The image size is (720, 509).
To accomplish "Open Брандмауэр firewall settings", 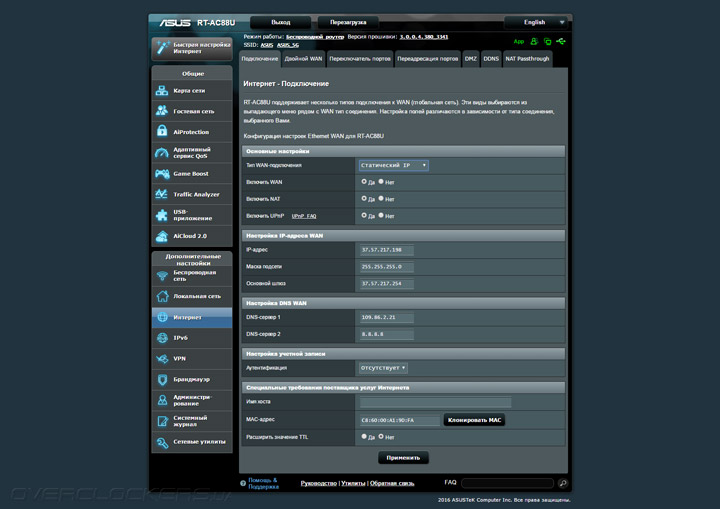I will pos(191,379).
